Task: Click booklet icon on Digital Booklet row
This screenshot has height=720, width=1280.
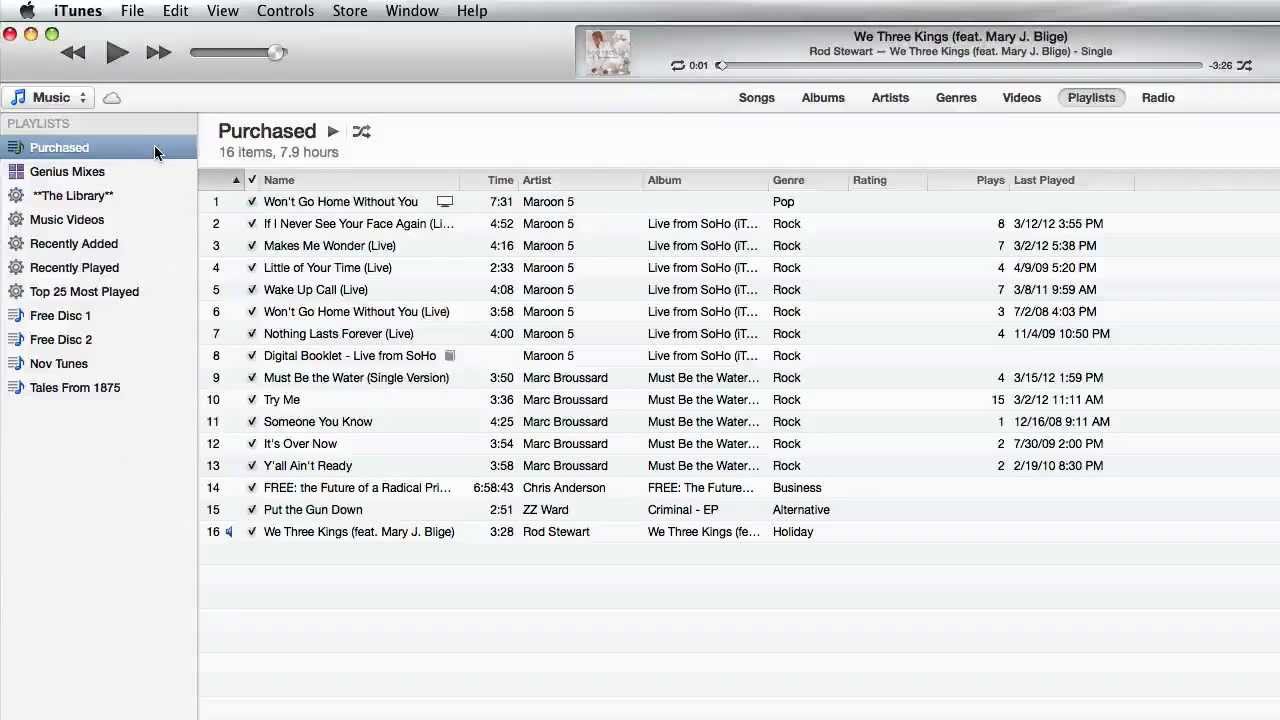Action: click(450, 356)
